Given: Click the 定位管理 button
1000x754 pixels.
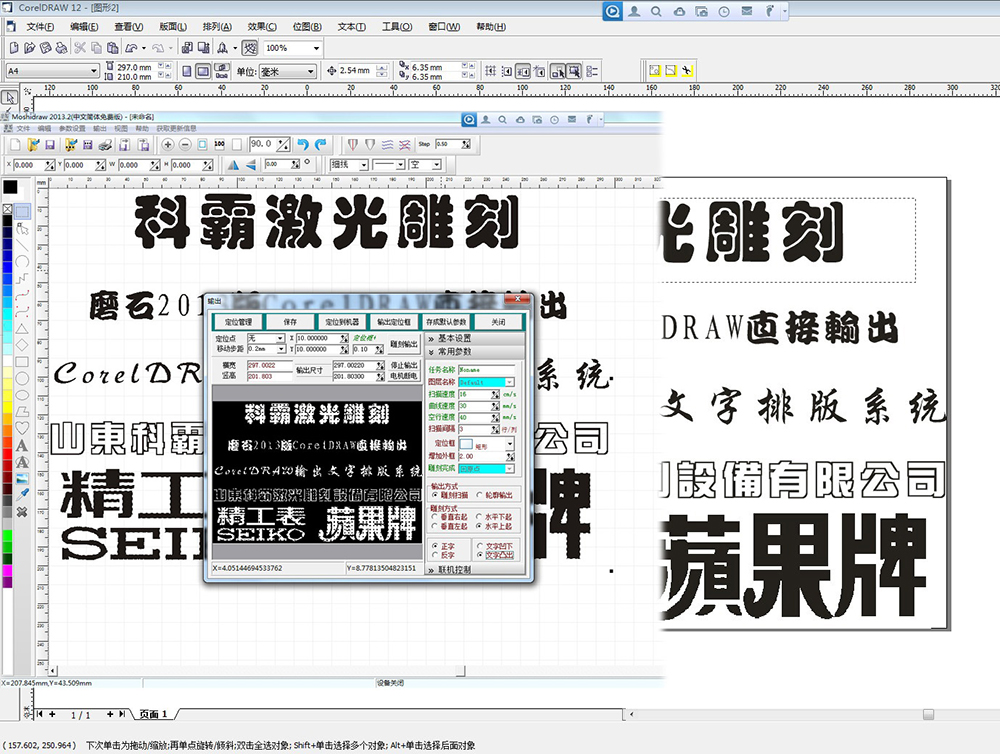Looking at the screenshot, I should click(238, 322).
